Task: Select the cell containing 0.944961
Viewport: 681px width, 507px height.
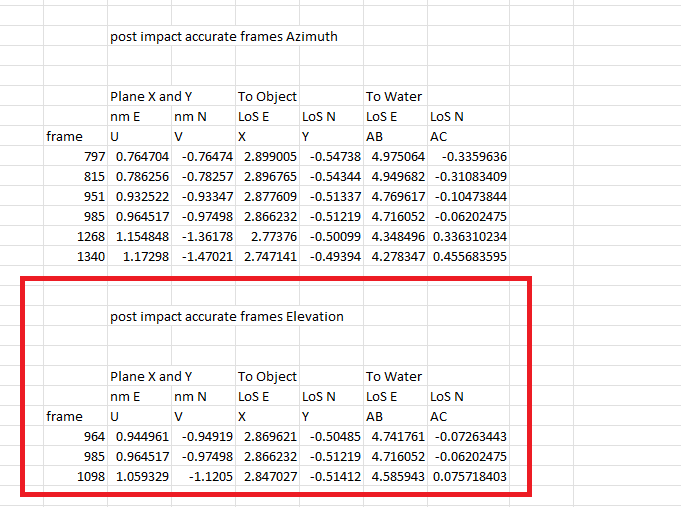Action: (141, 437)
